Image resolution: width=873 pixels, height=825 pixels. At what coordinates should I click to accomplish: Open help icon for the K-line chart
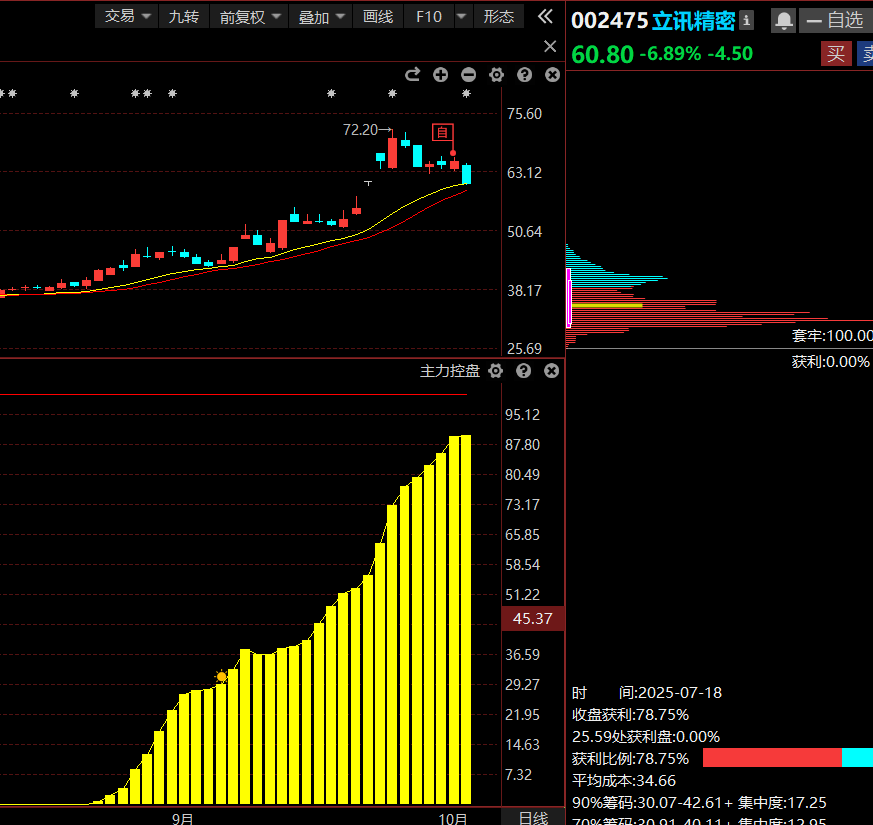524,75
